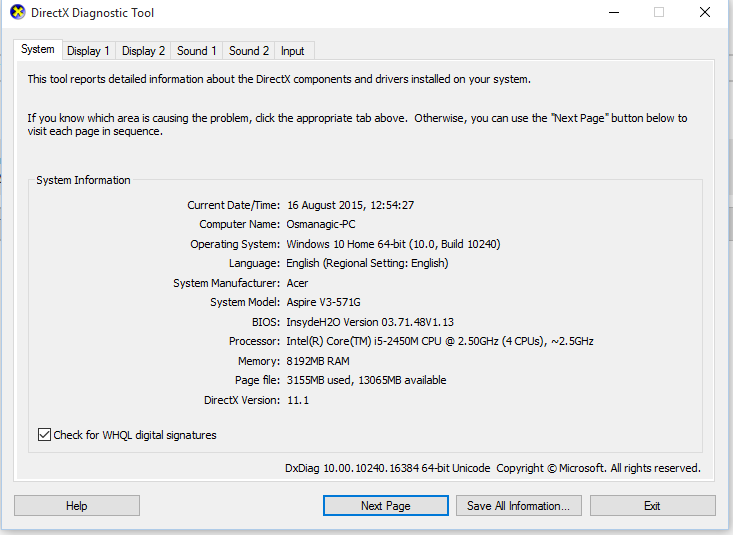Screen dimensions: 733x535
Task: Minimize the DirectX Diagnostic Tool window
Action: click(x=614, y=13)
